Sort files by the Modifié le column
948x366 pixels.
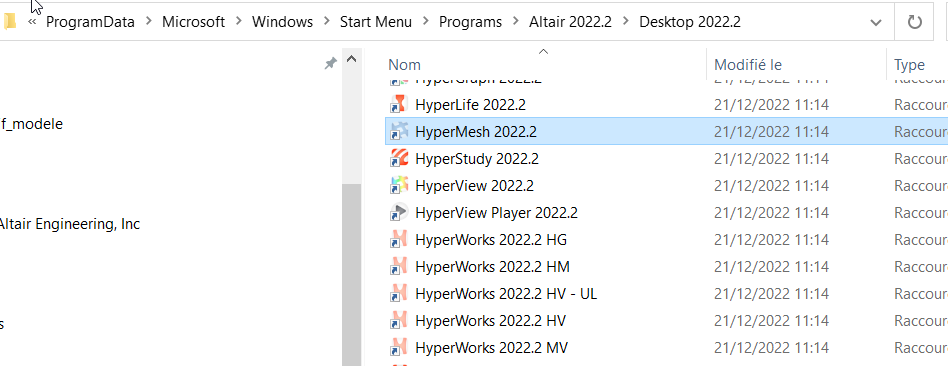tap(748, 64)
